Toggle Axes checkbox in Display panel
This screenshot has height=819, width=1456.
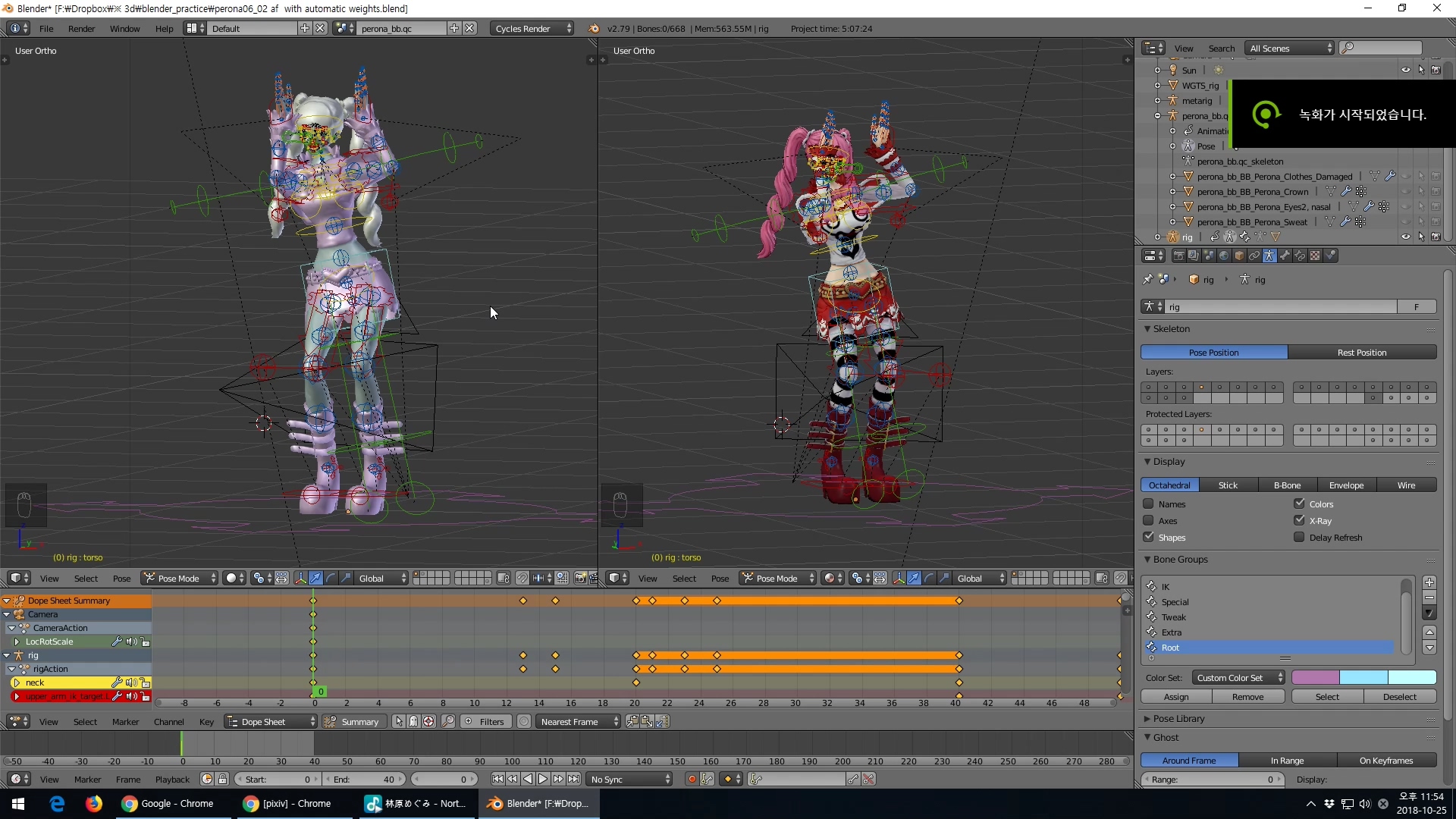point(1148,520)
